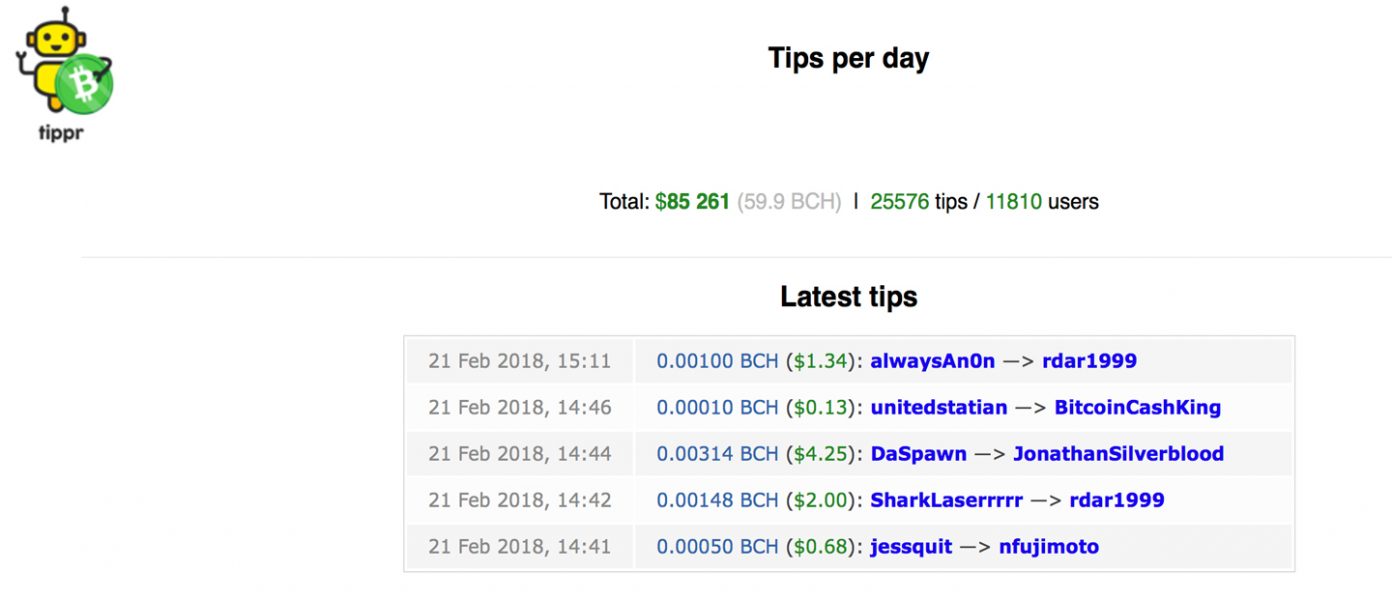The height and width of the screenshot is (599, 1392).
Task: Open the jessquit sender link
Action: coord(911,546)
